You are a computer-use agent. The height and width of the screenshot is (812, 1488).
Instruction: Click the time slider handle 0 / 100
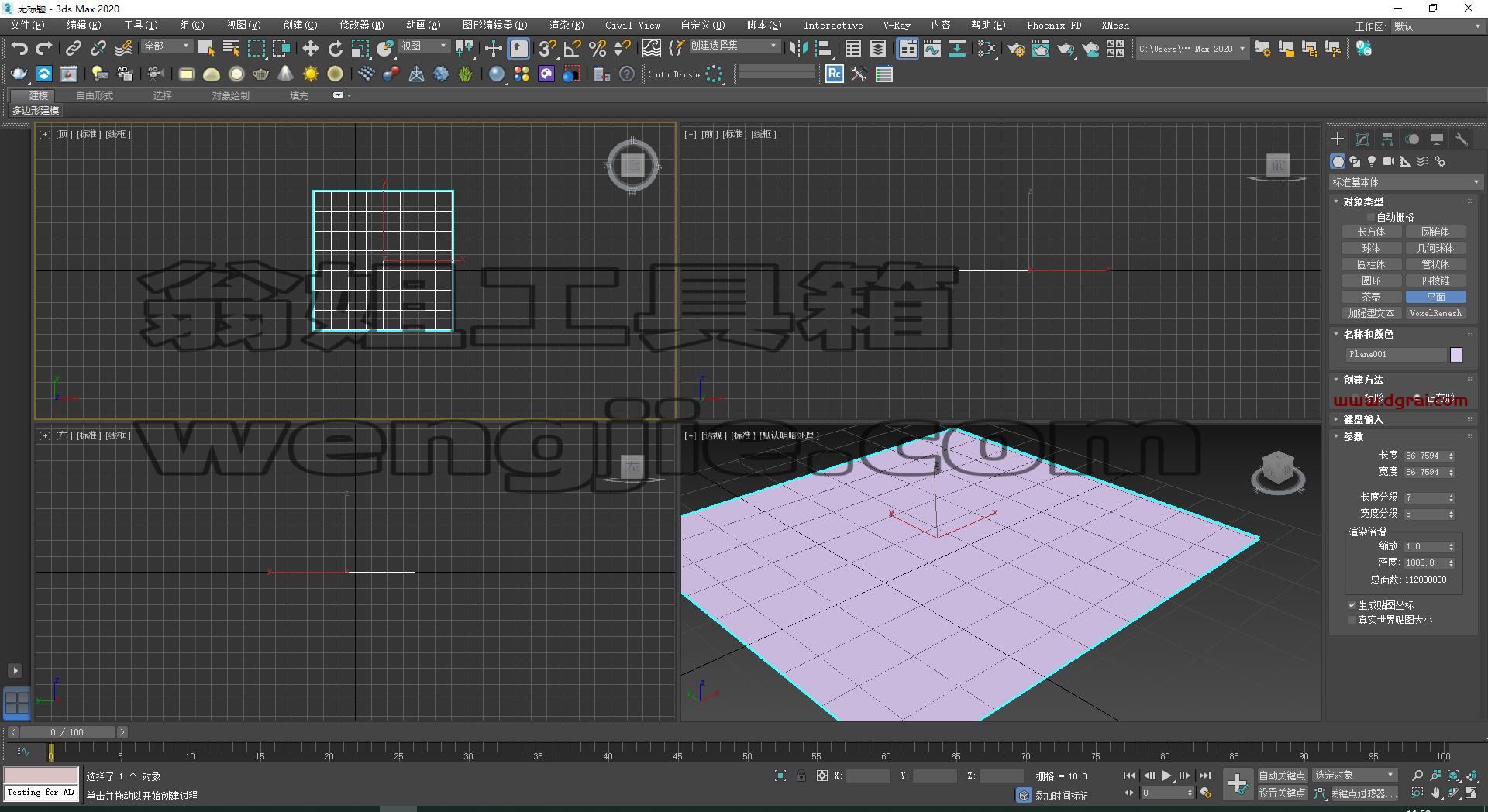(67, 732)
